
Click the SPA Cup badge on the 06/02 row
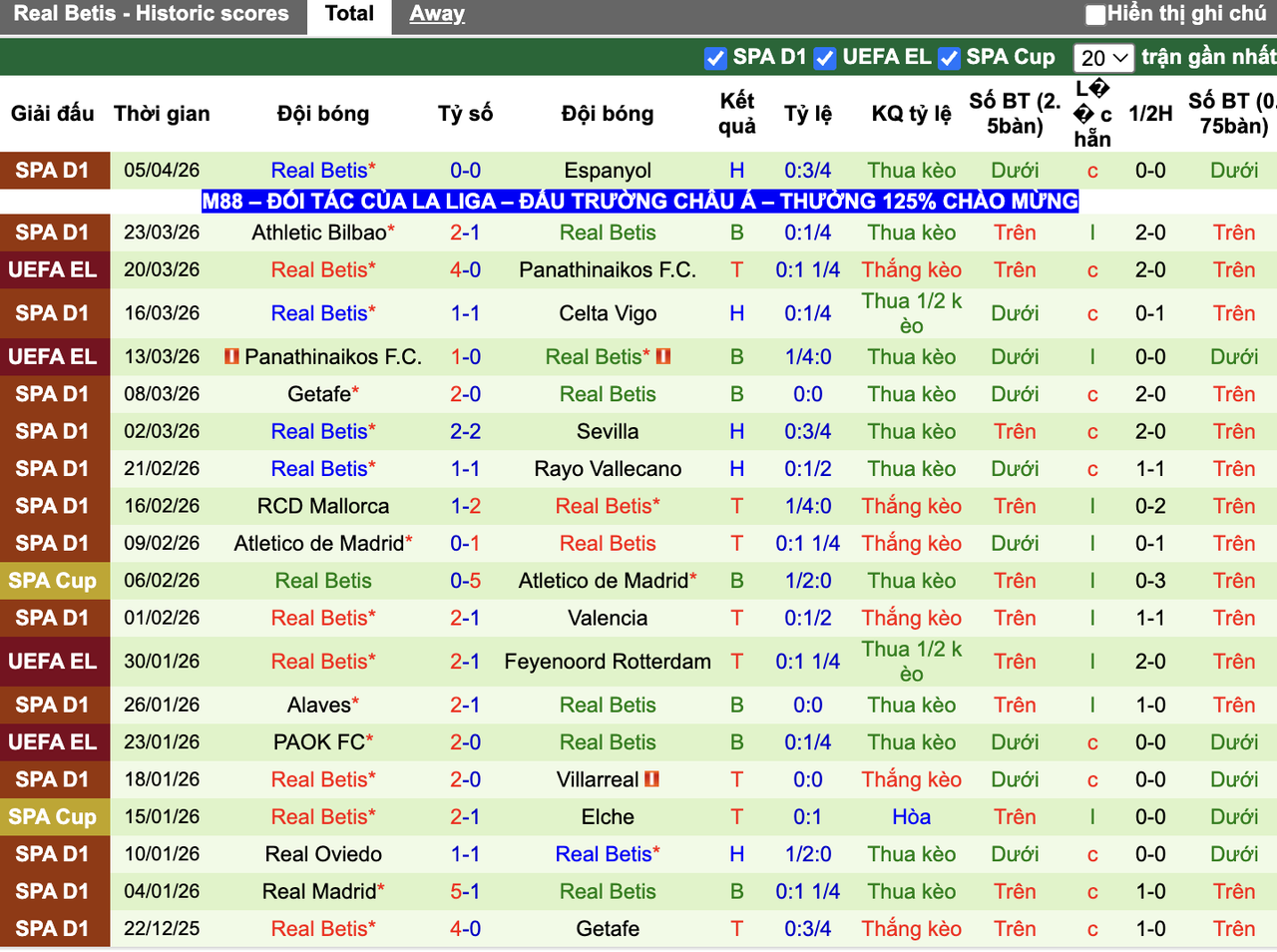(x=55, y=580)
